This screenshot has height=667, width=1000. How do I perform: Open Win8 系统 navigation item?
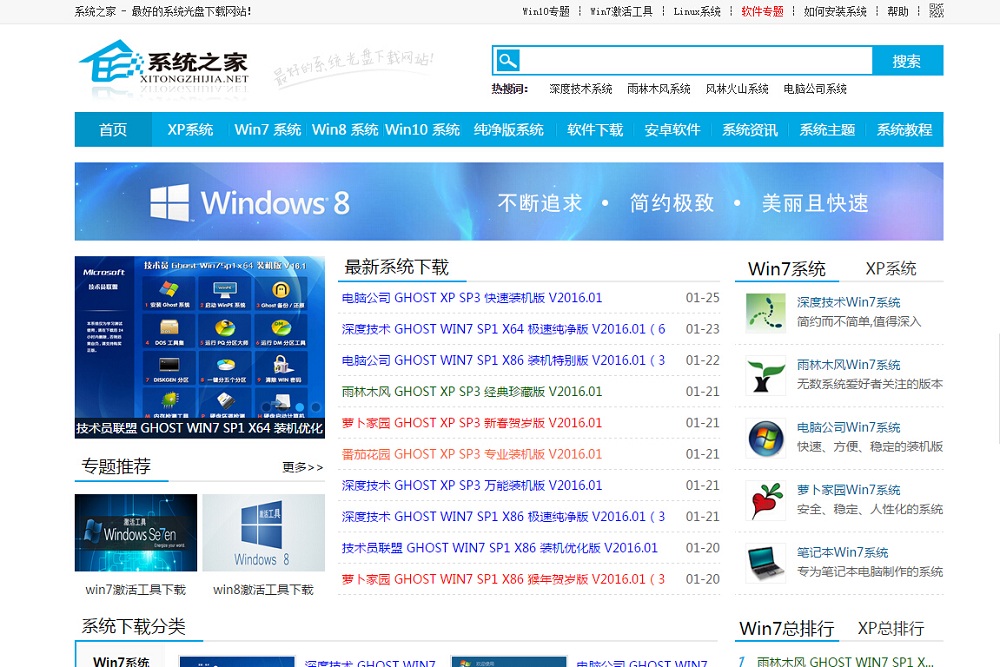click(345, 129)
